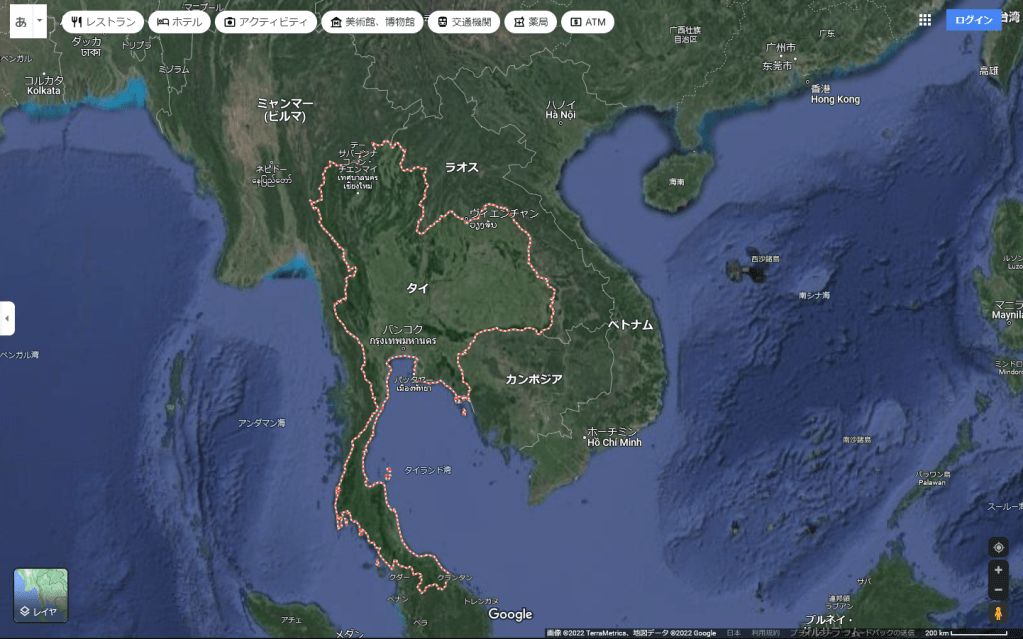
Task: Expand the collapsed side panel arrow
Action: coord(7,318)
